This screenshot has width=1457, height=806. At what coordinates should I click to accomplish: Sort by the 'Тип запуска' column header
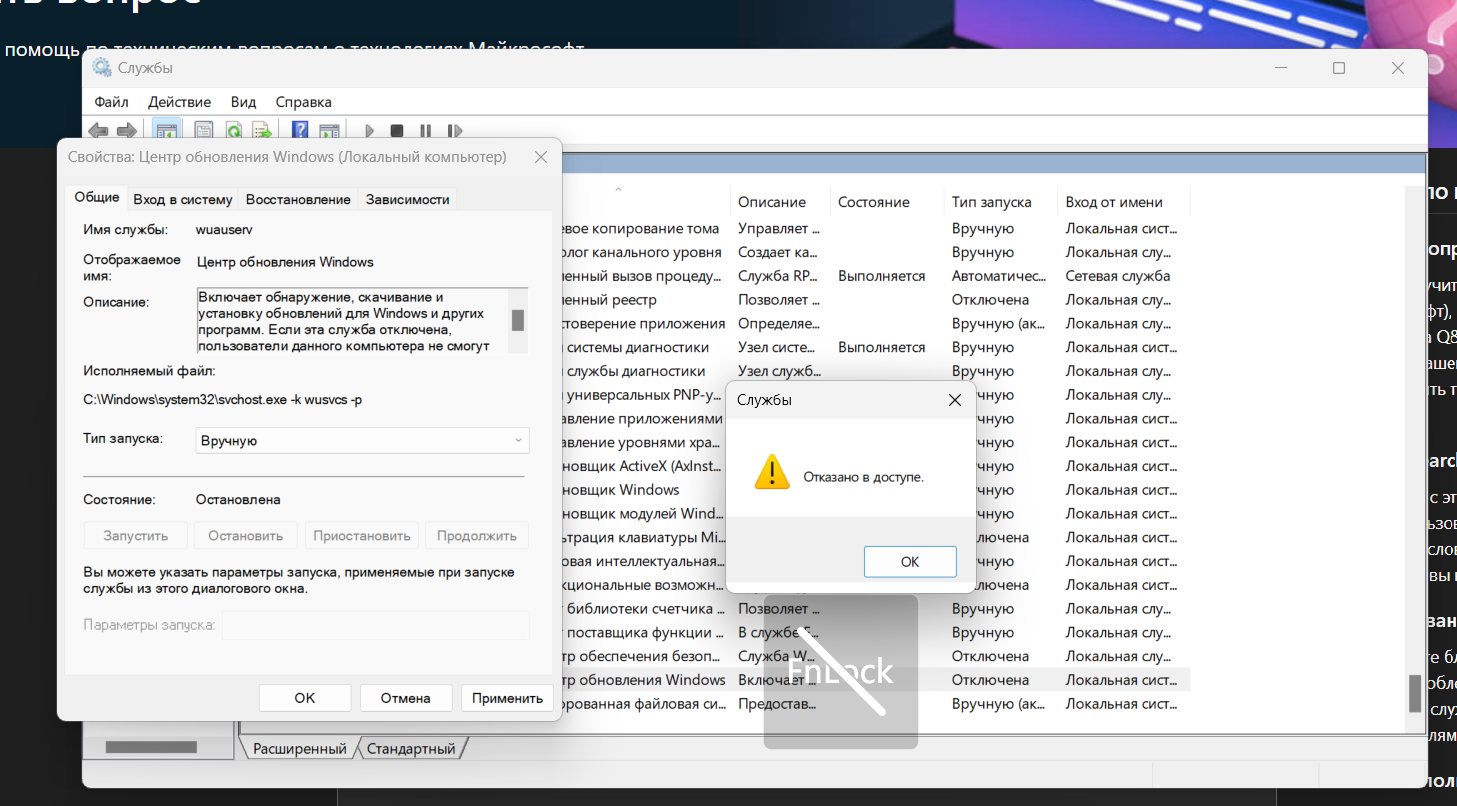[991, 202]
